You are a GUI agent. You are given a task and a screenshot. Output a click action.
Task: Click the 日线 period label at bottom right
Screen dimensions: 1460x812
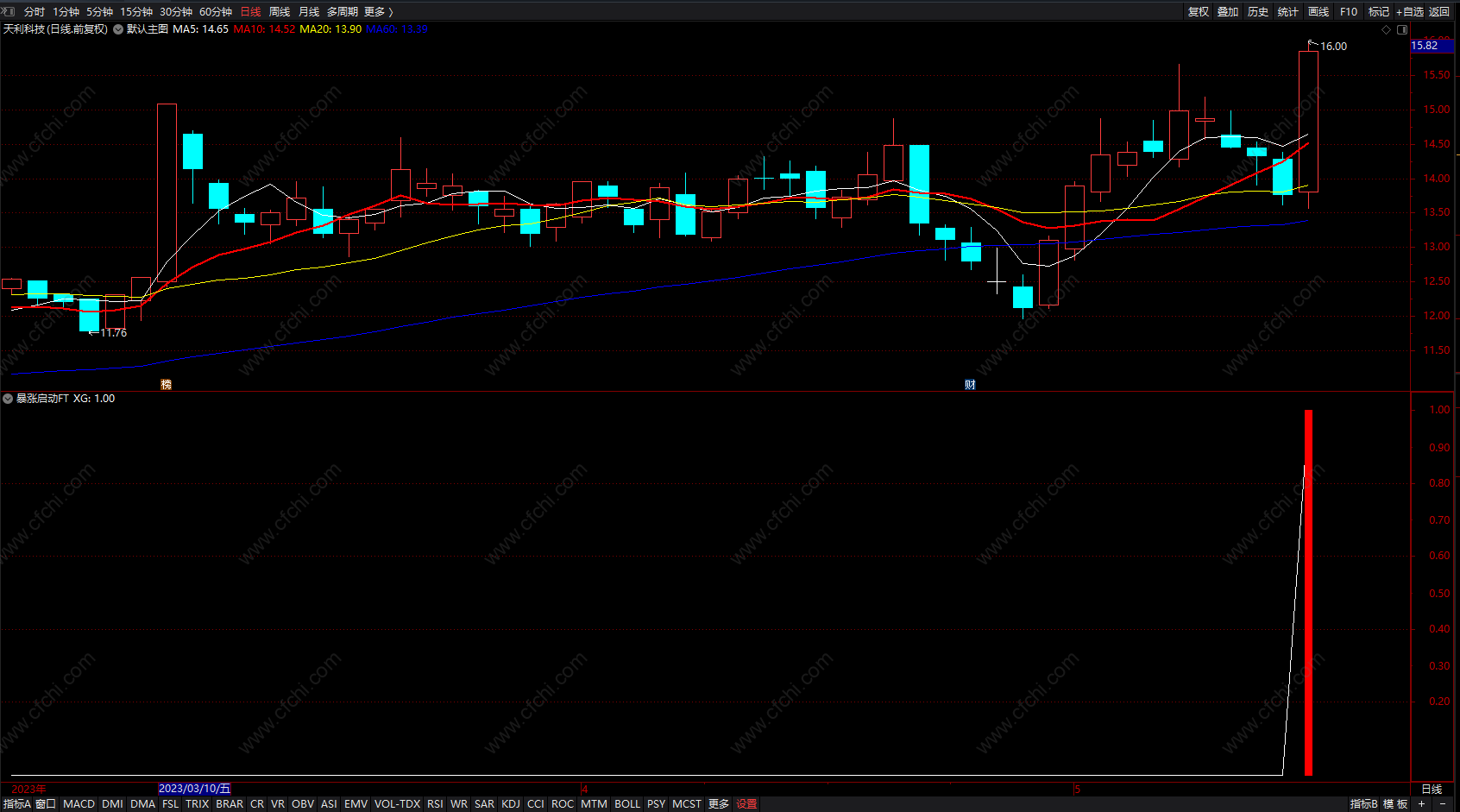coord(1432,790)
